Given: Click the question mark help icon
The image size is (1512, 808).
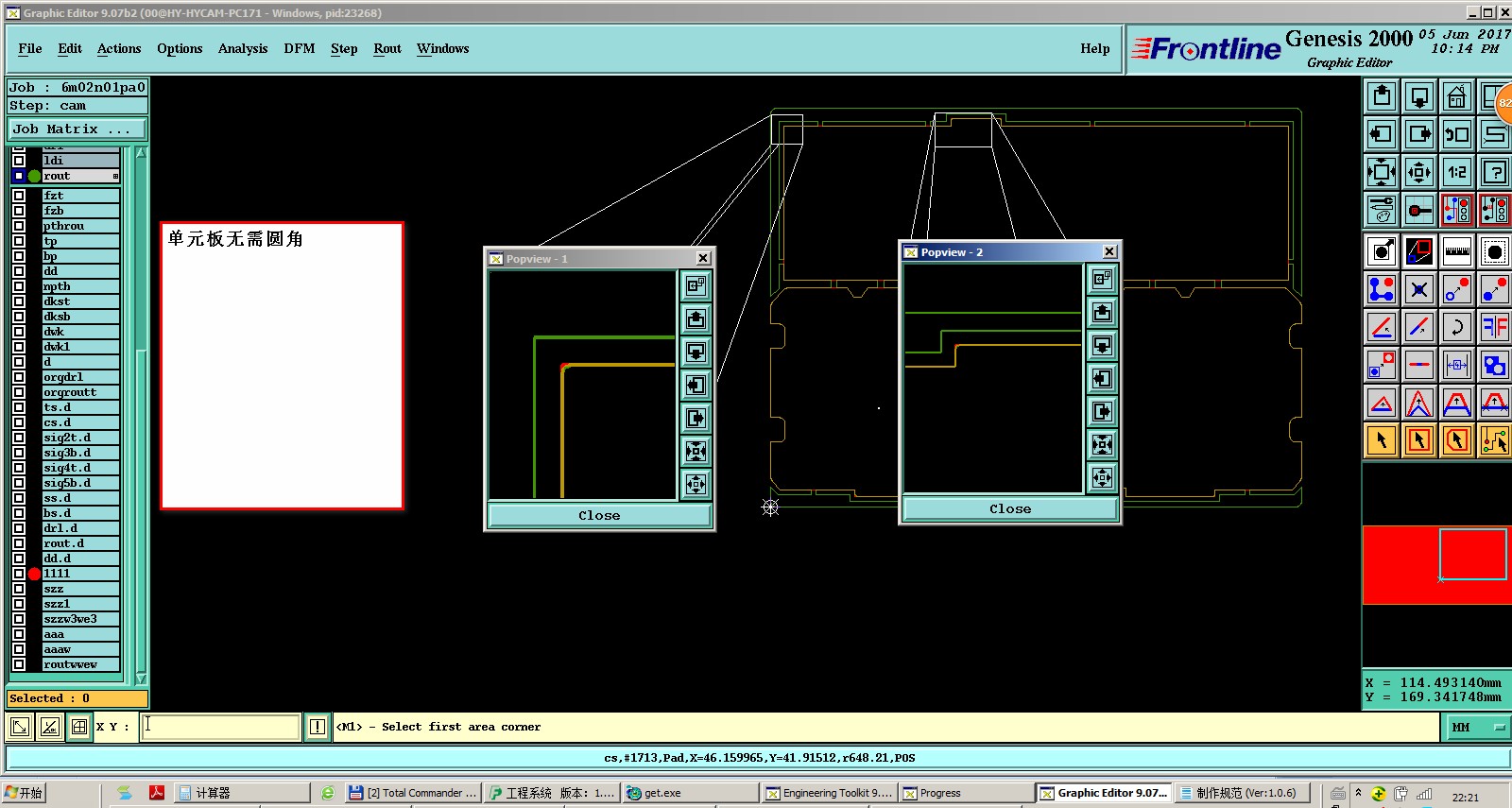Looking at the screenshot, I should click(x=1495, y=172).
